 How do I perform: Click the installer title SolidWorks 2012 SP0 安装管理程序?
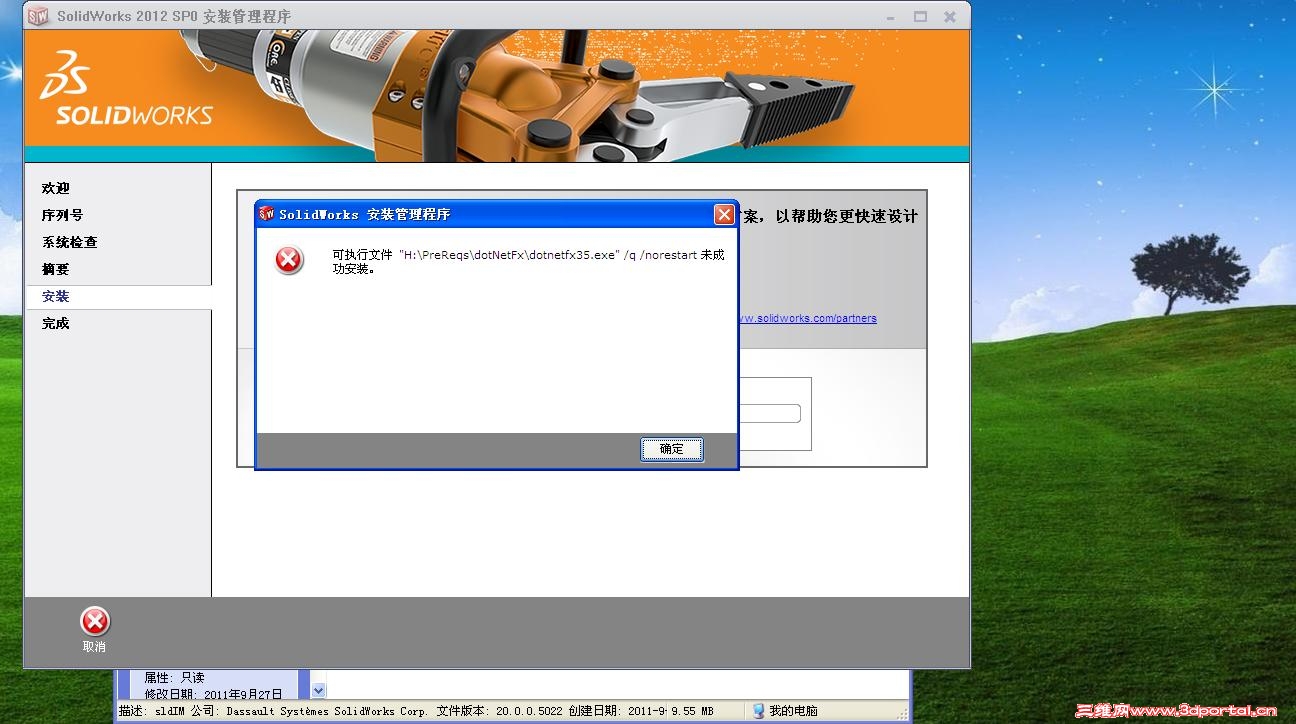[175, 16]
